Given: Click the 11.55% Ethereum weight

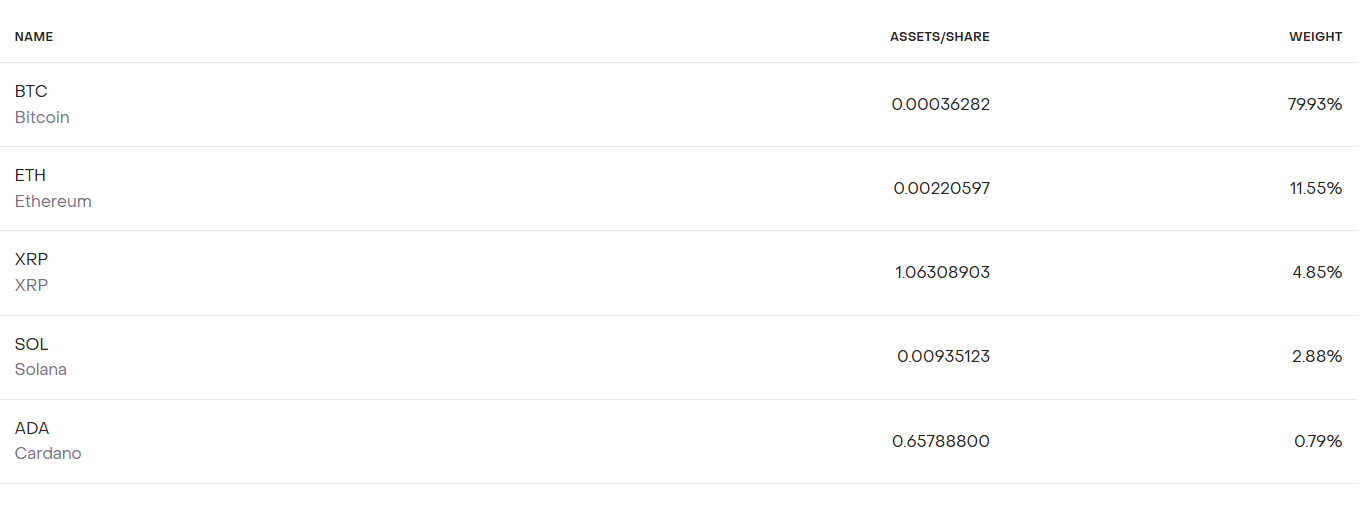Looking at the screenshot, I should click(x=1315, y=188).
